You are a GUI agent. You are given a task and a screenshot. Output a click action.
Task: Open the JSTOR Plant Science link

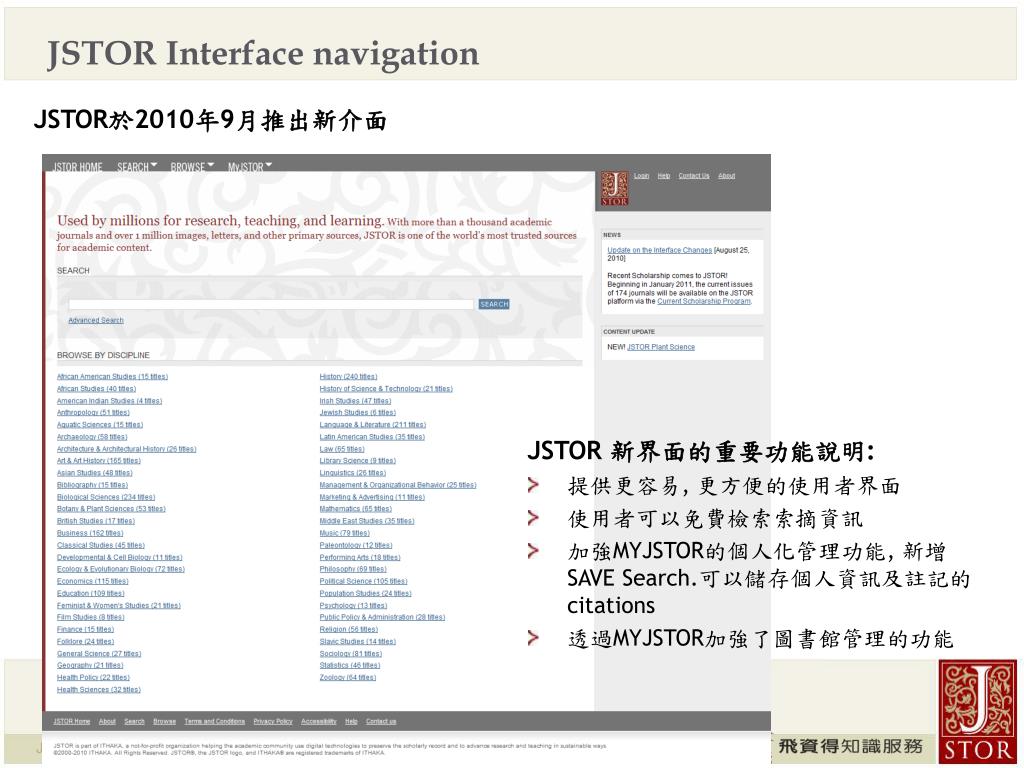[661, 347]
